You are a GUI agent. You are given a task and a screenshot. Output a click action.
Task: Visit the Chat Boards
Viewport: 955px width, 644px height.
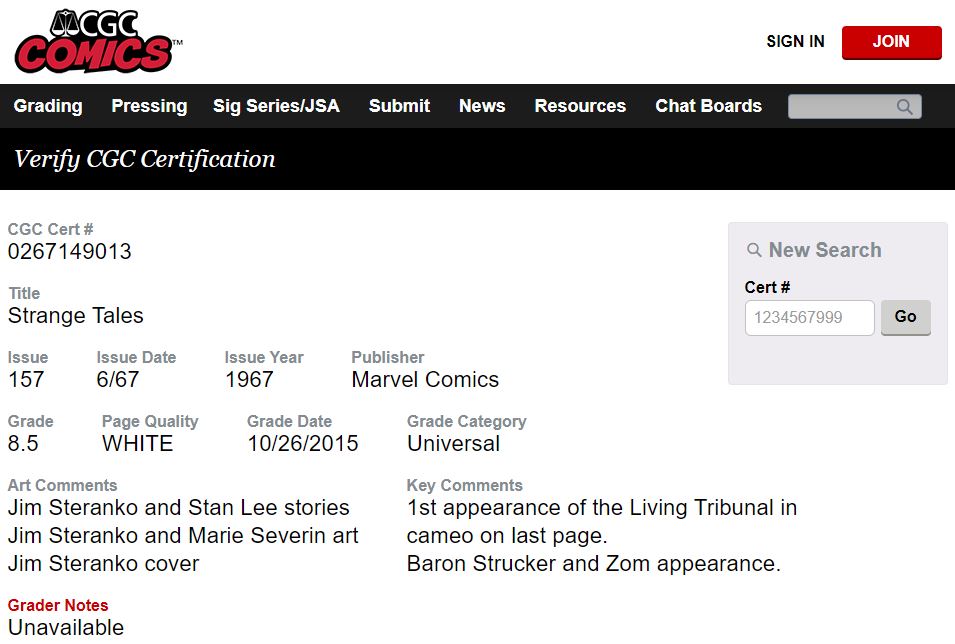point(708,106)
